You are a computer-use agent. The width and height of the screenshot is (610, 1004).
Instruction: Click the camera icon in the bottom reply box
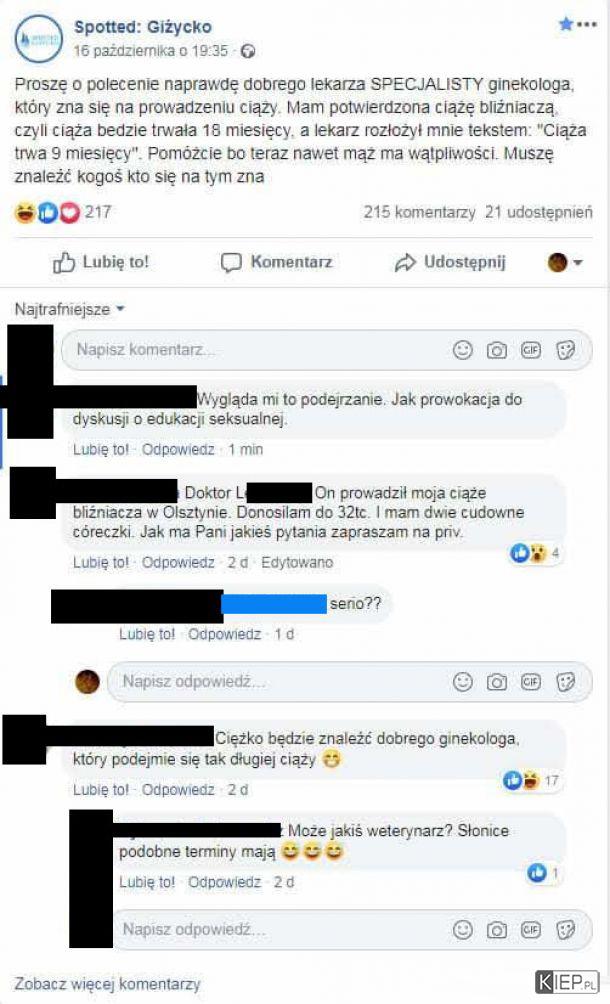click(x=497, y=930)
